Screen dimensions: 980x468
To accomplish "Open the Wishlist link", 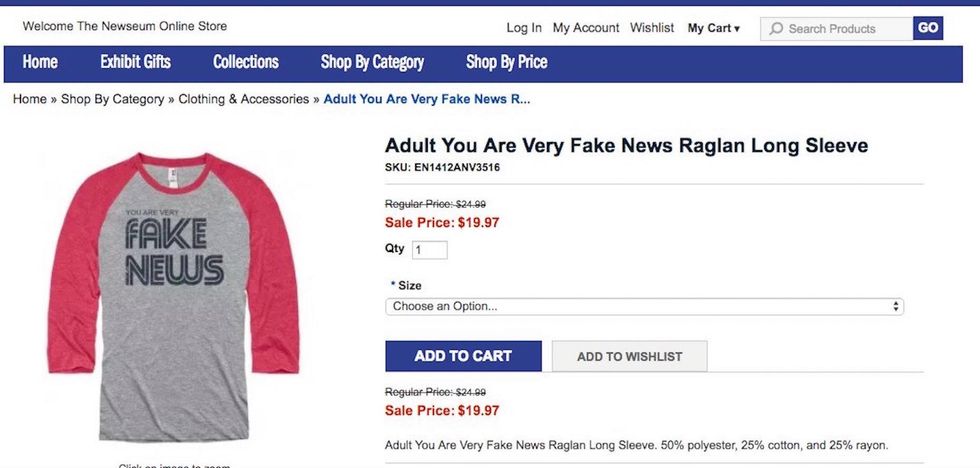I will (x=652, y=28).
